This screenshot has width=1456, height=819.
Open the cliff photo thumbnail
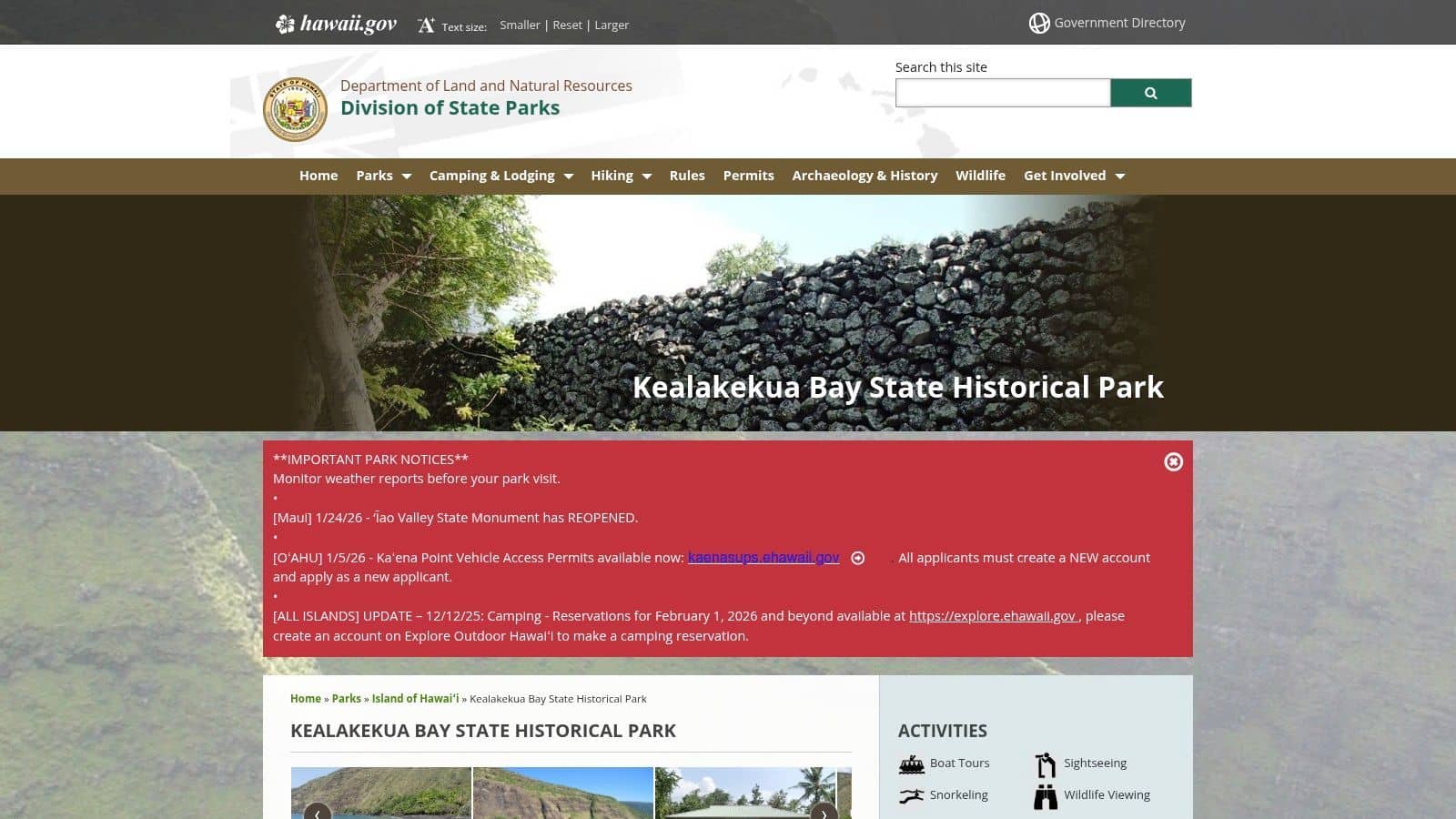563,793
